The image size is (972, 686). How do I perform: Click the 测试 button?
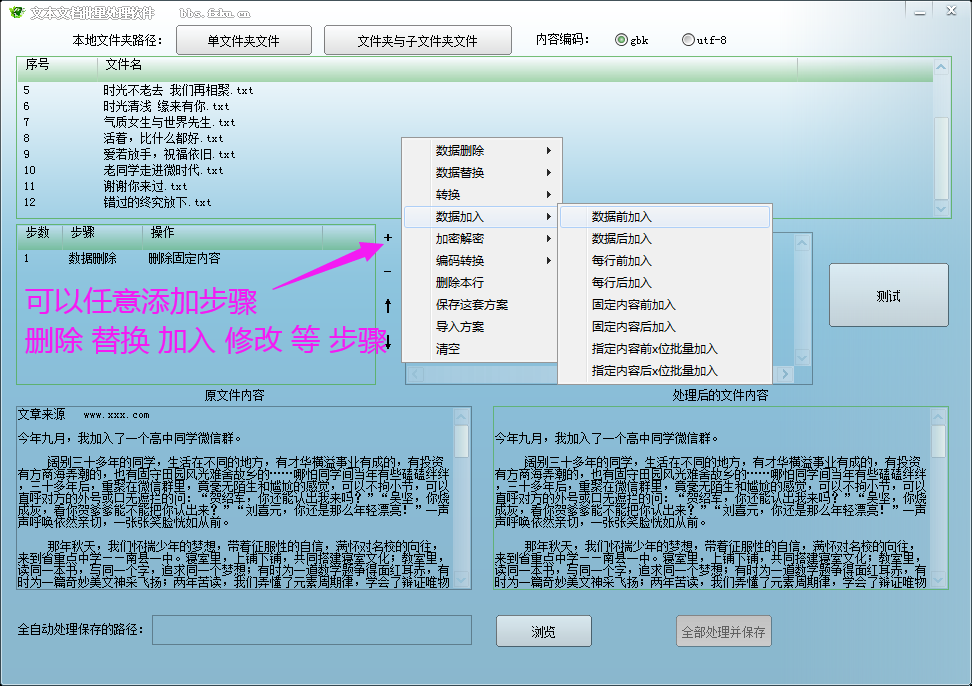[x=888, y=296]
